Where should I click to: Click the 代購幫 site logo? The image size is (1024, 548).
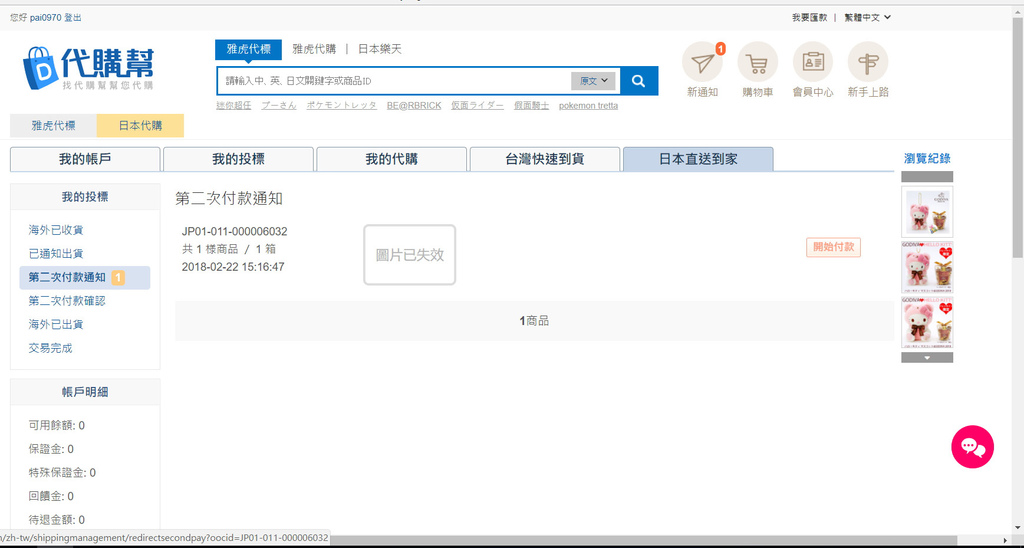coord(88,67)
